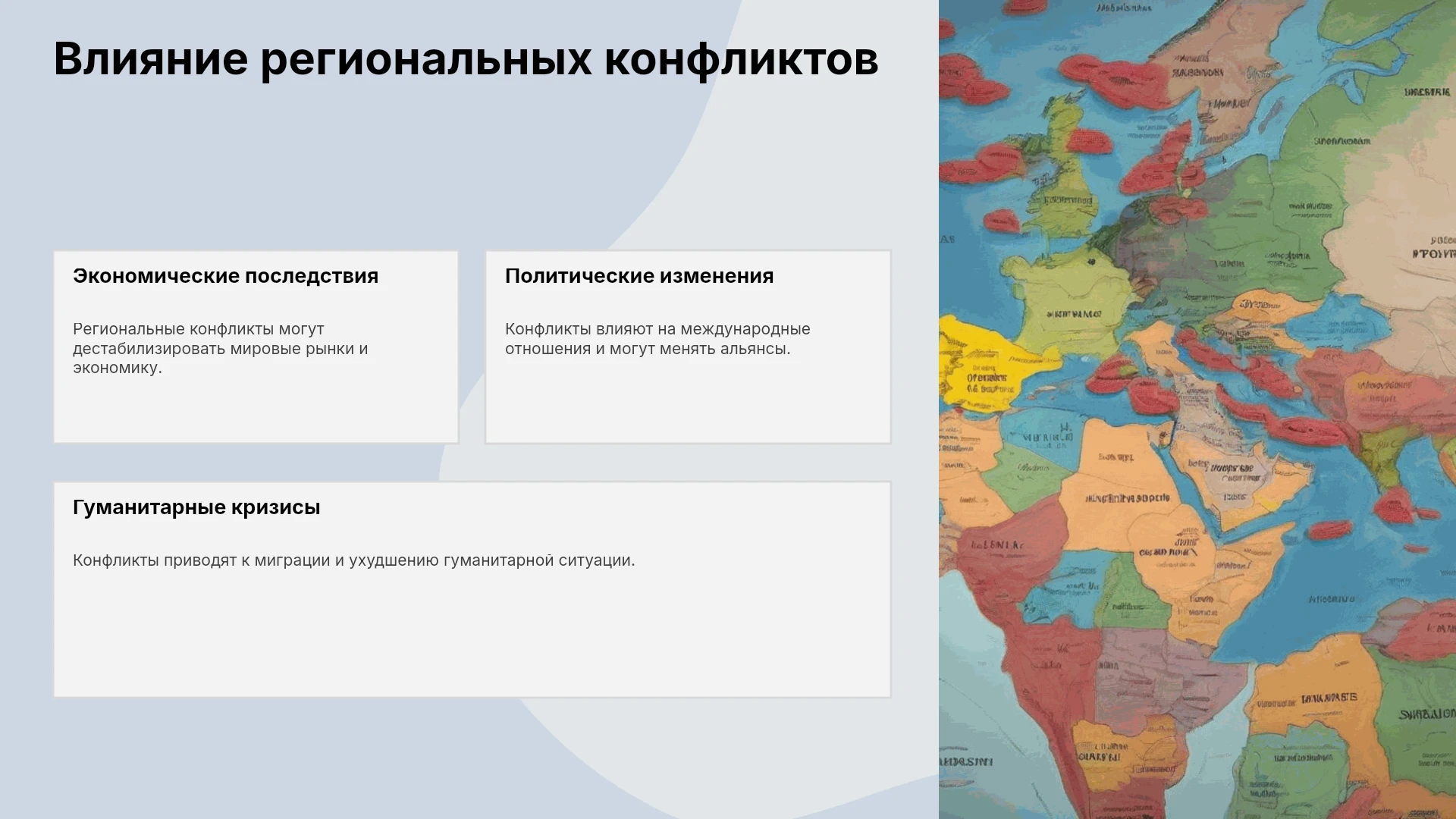Click the Экономические последствия heading
Viewport: 1456px width, 819px height.
(225, 276)
